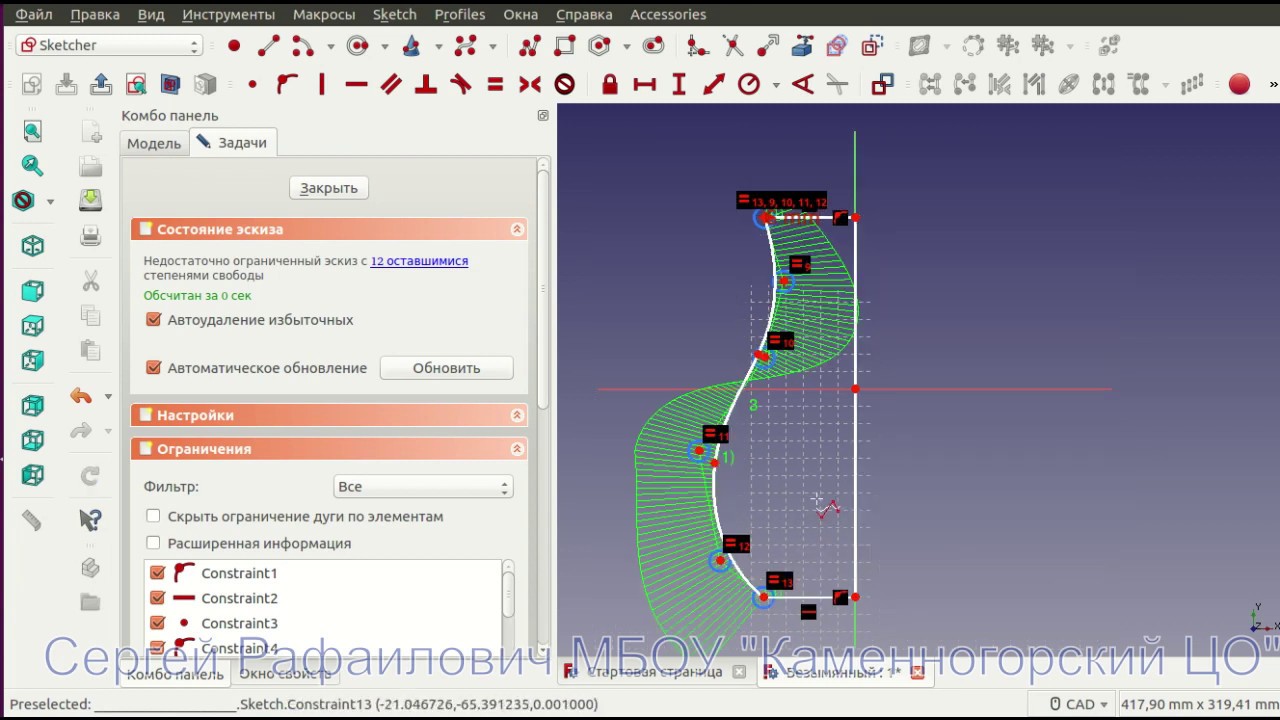Apply Perpendicular constraint
Viewport: 1280px width, 720px height.
426,85
